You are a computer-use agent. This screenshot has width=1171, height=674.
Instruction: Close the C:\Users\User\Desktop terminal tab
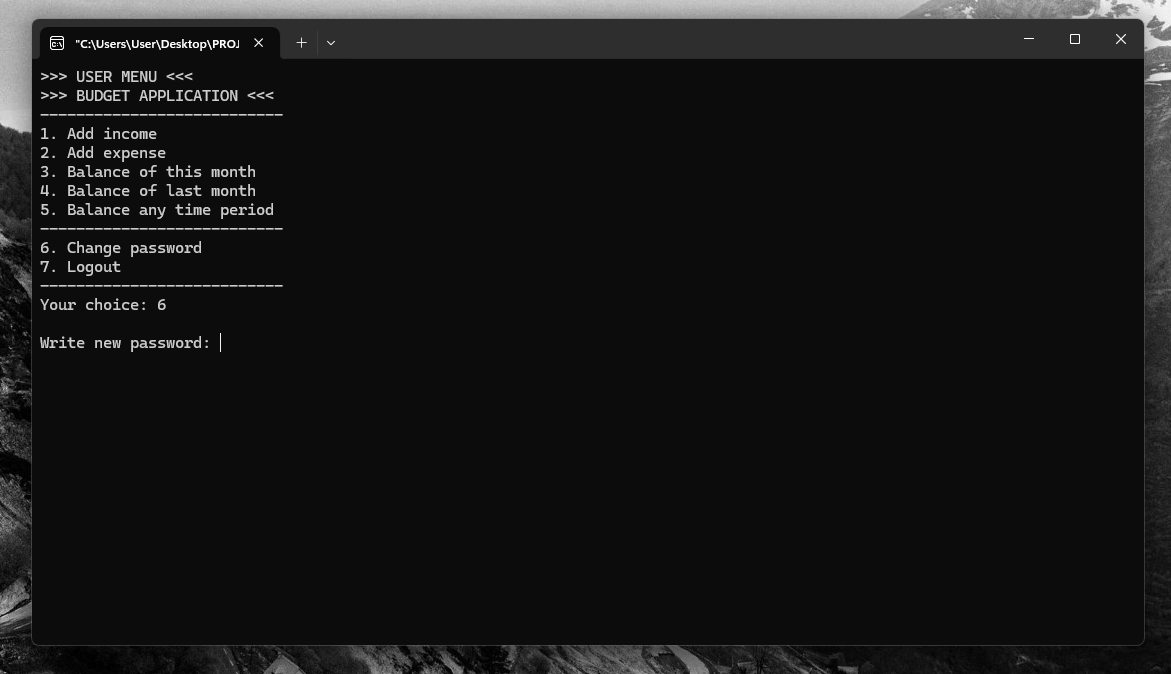click(258, 43)
